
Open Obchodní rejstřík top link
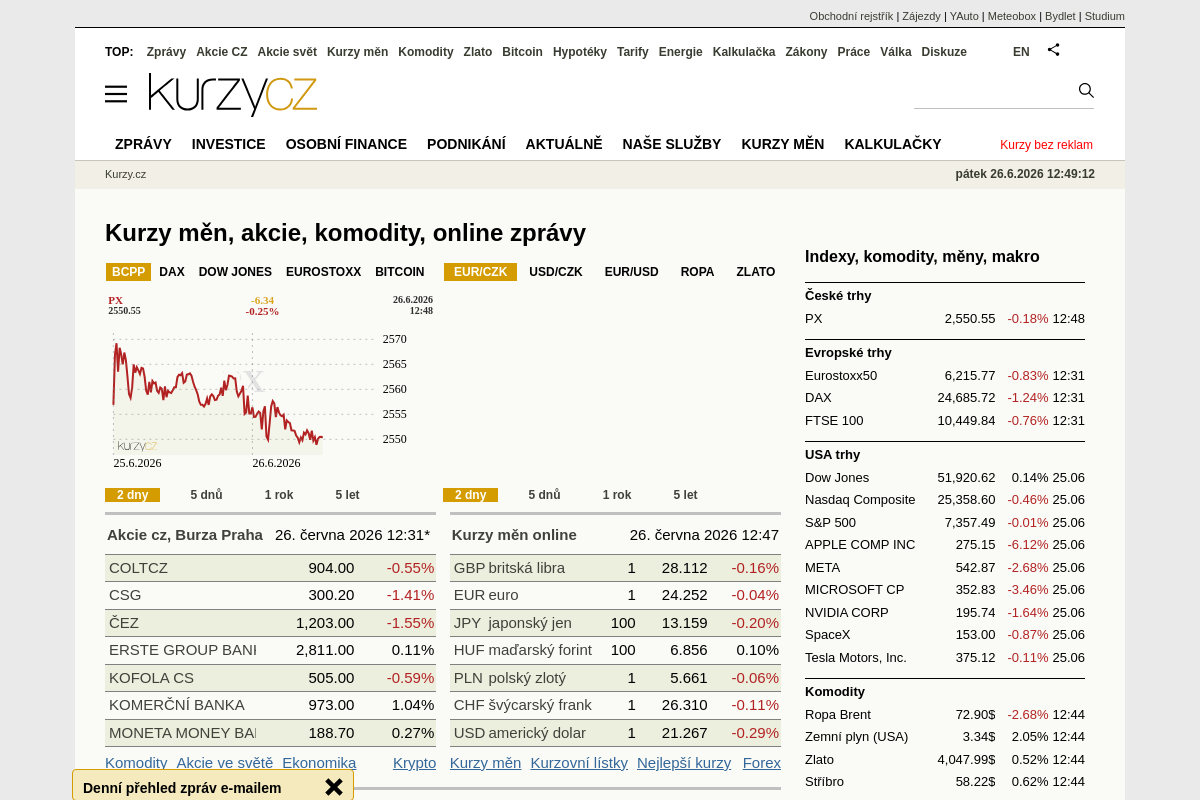[x=851, y=16]
